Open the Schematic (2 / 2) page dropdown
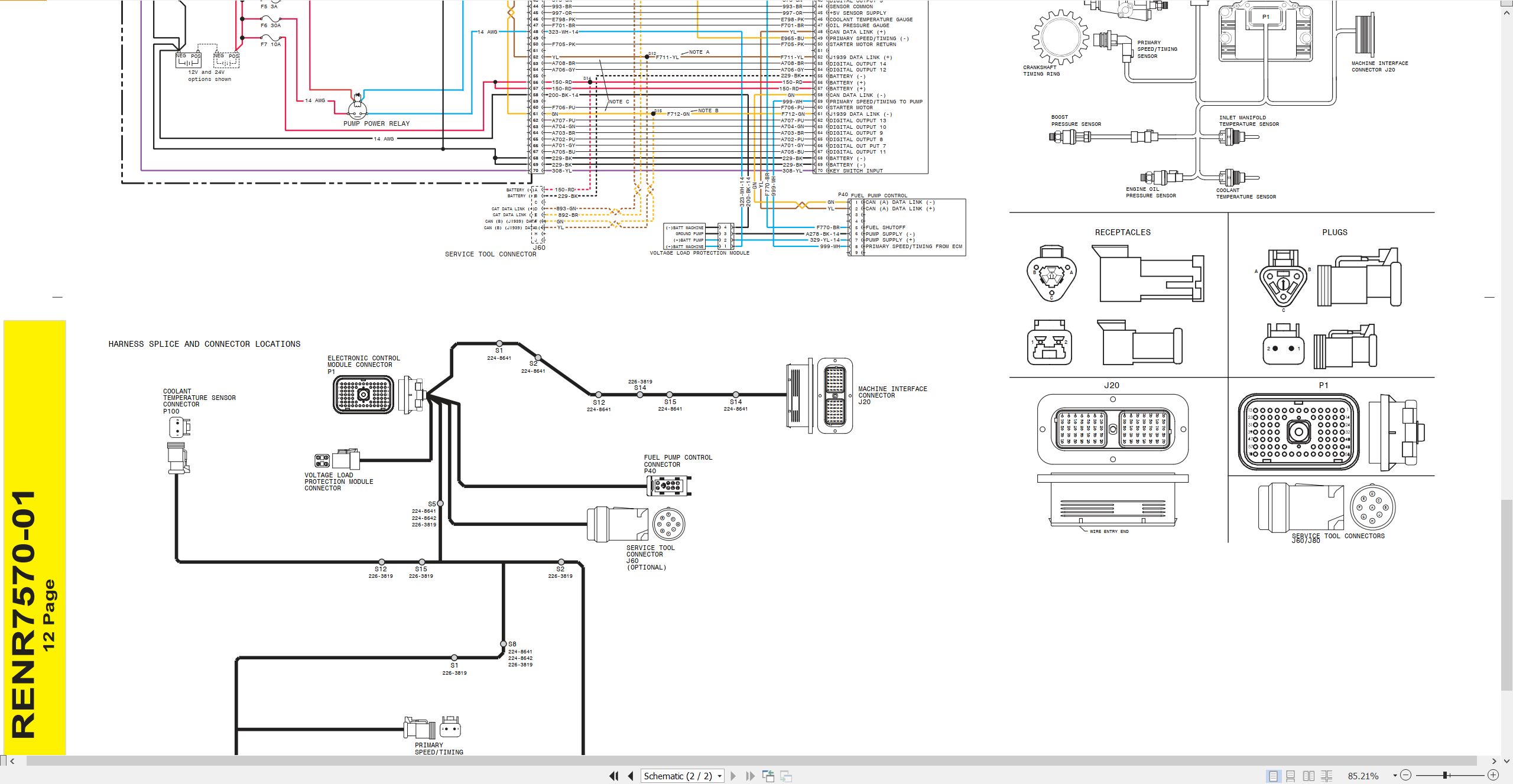The image size is (1513, 784). 720,776
